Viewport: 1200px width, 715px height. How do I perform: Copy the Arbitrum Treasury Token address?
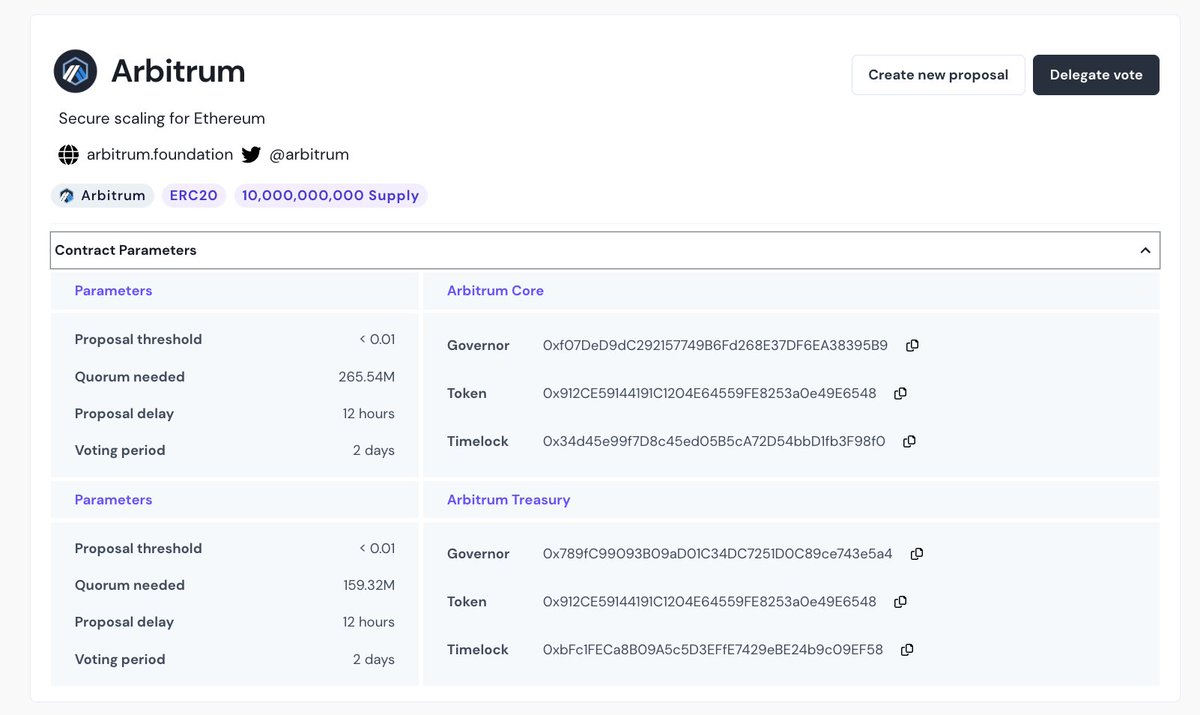pyautogui.click(x=899, y=601)
